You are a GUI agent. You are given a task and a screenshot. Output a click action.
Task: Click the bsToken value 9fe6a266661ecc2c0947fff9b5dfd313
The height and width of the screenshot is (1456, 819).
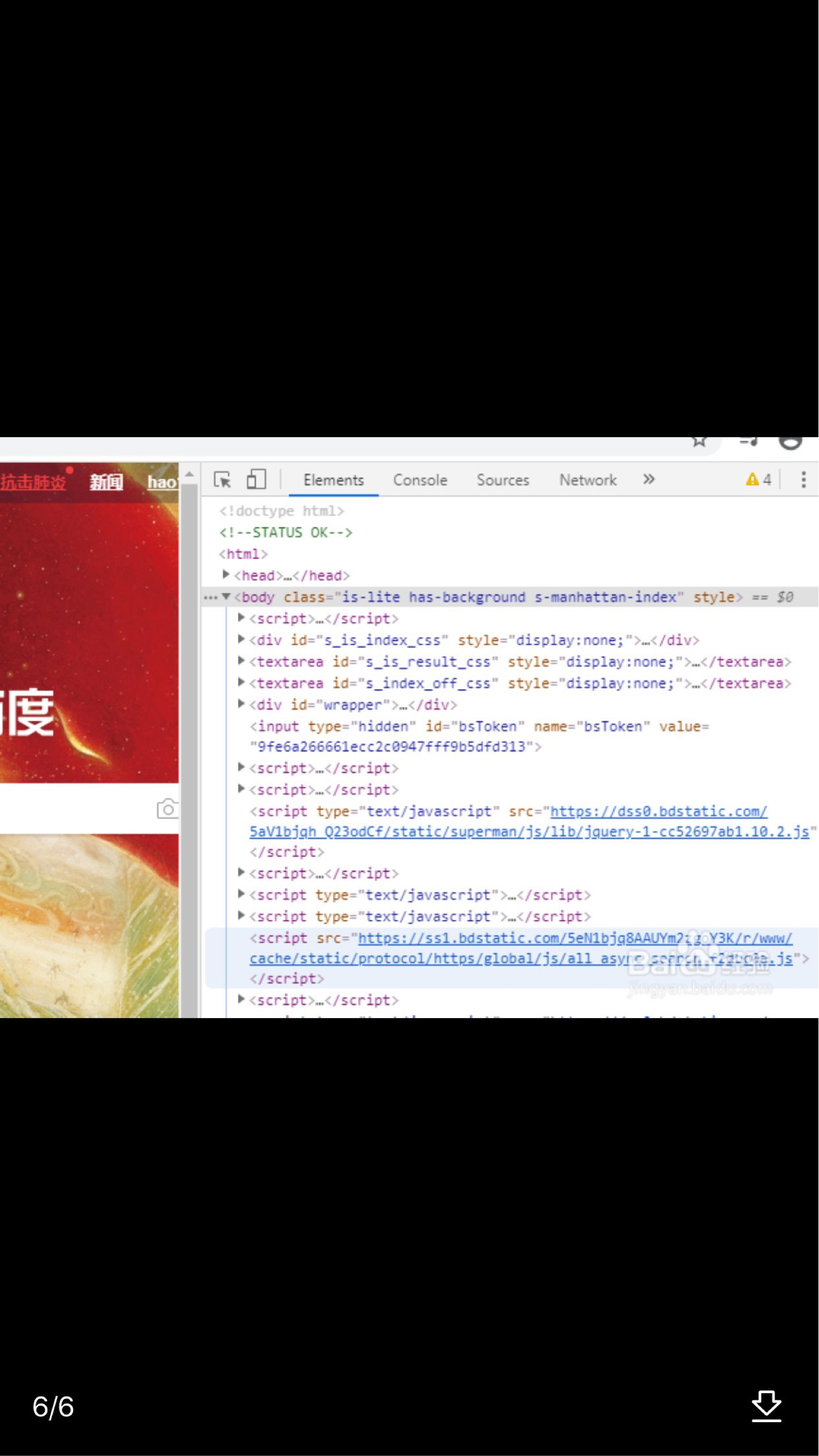coord(391,747)
